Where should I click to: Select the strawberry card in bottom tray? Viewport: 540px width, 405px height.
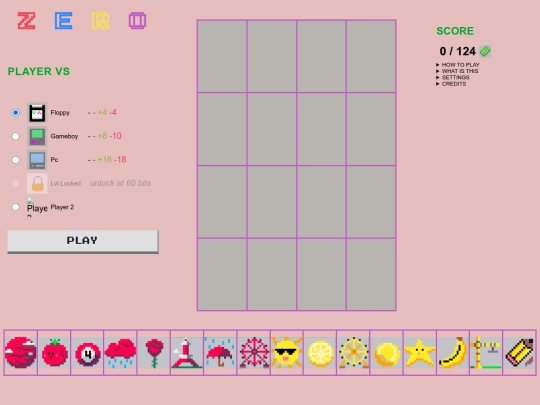pos(54,353)
